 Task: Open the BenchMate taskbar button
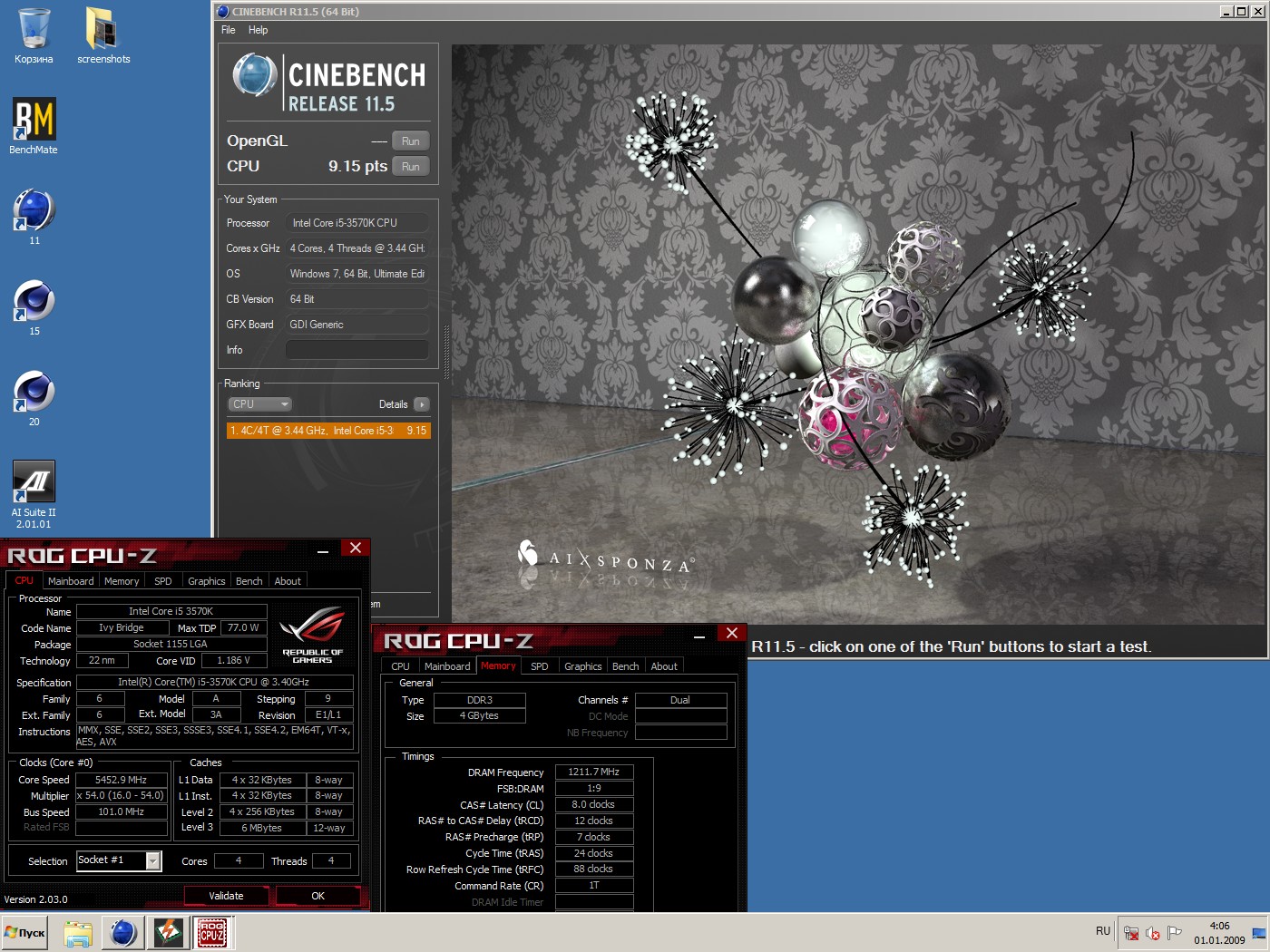(x=169, y=932)
